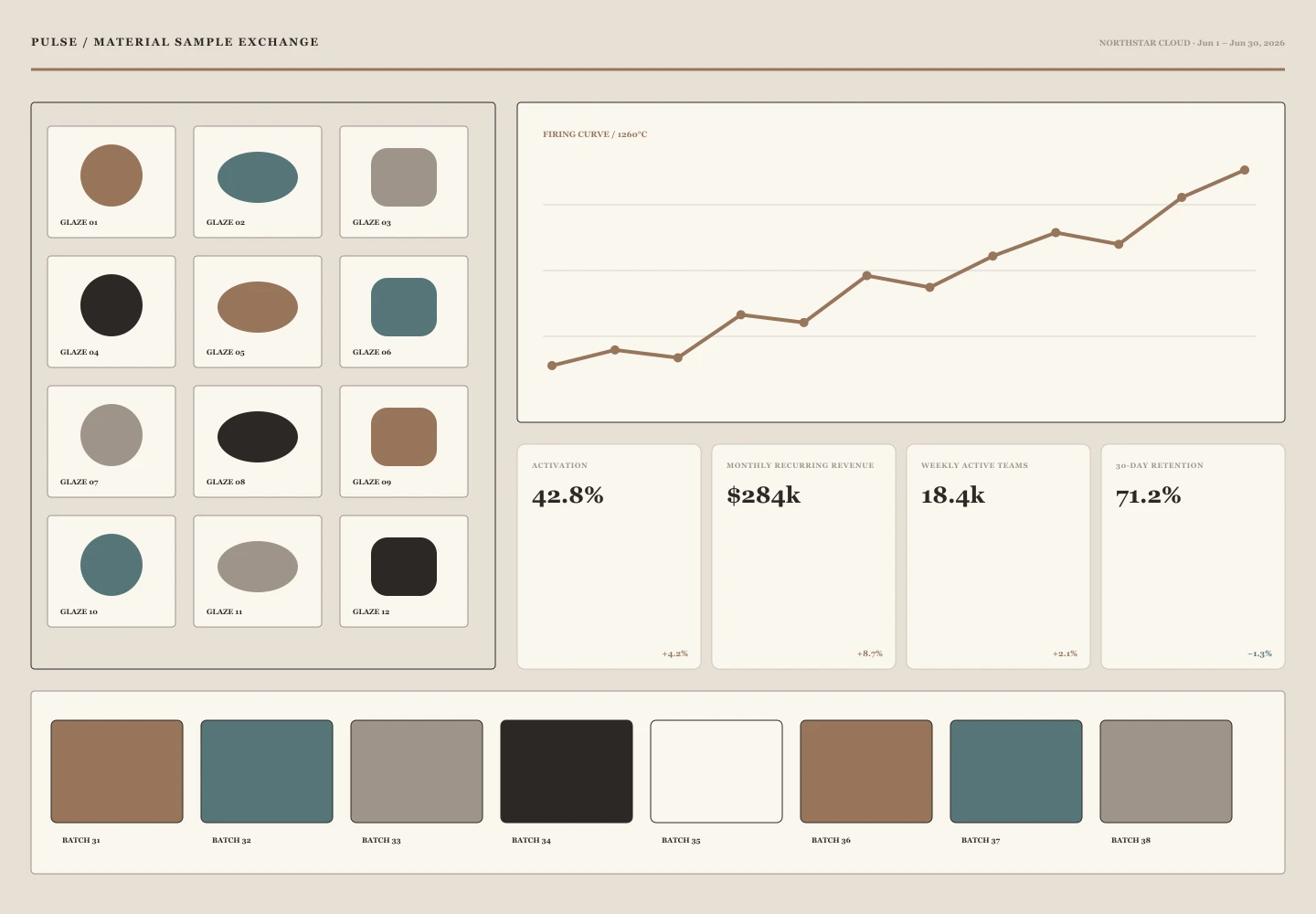Select the 18.4k Weekly Active Teams value
This screenshot has width=1316, height=914.
pyautogui.click(x=953, y=495)
